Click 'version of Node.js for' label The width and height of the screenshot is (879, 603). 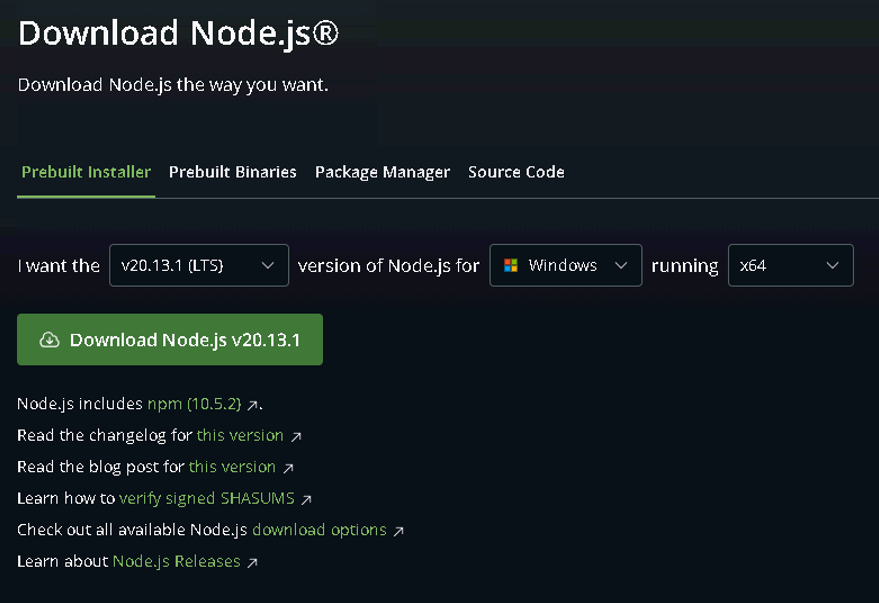(388, 265)
